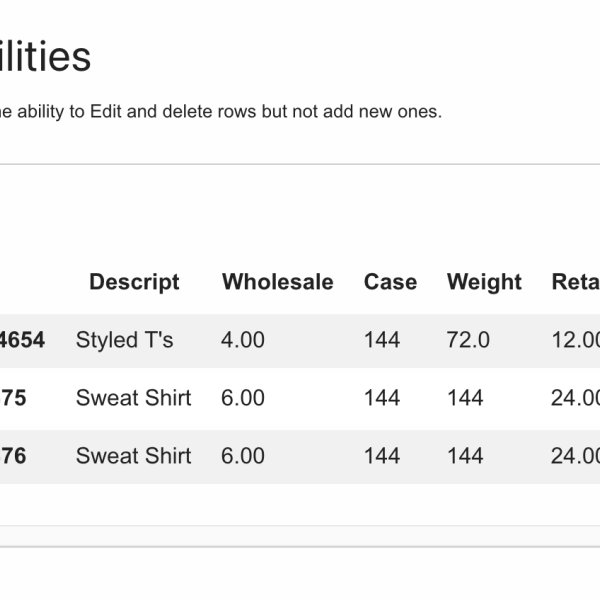Click the item number ending in 76
Screen dimensions: 600x600
point(14,456)
